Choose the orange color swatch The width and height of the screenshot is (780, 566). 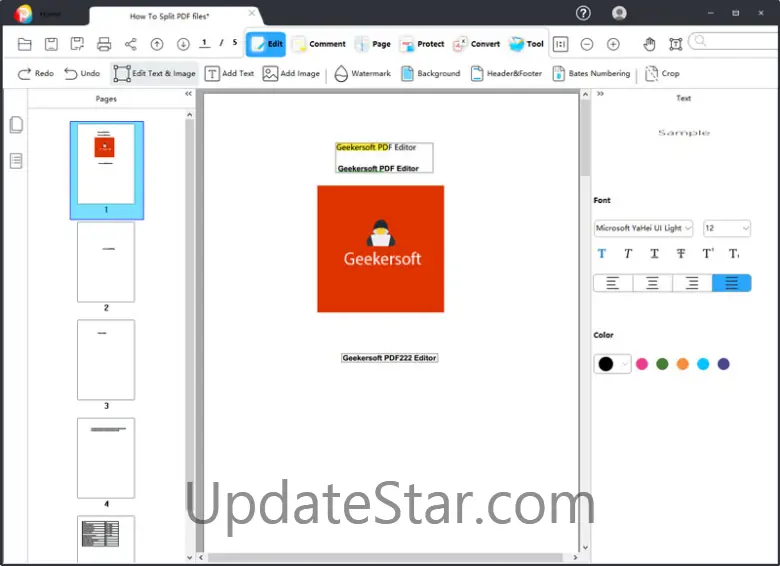[x=683, y=364]
